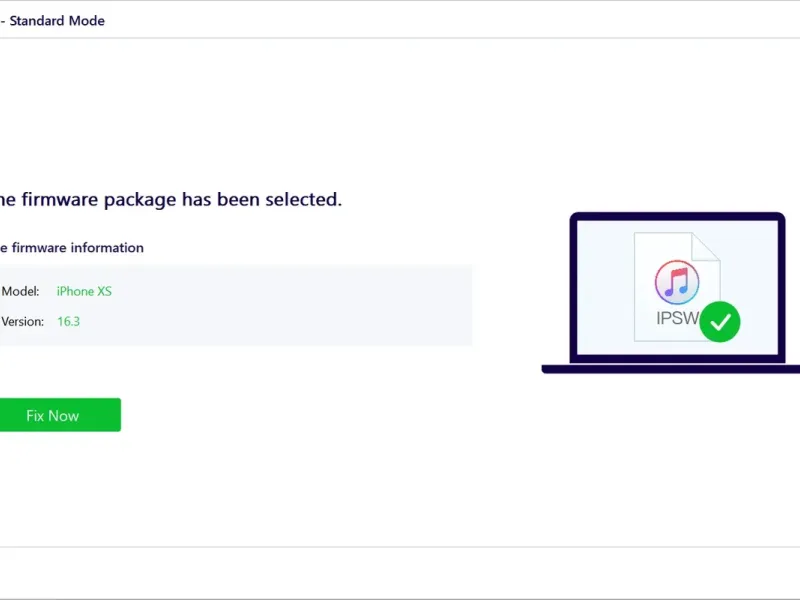Click empty title bar right of Standard Mode
The height and width of the screenshot is (600, 800).
click(x=450, y=20)
